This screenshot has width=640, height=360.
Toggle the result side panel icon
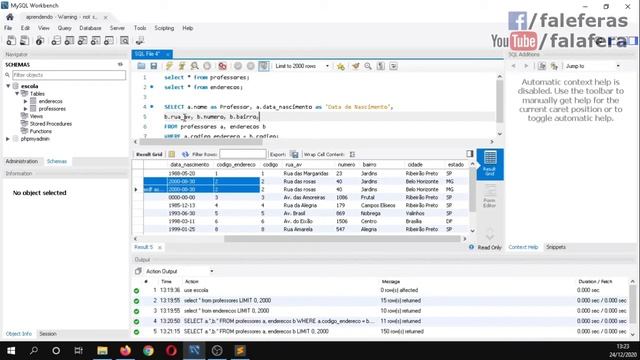pos(469,154)
